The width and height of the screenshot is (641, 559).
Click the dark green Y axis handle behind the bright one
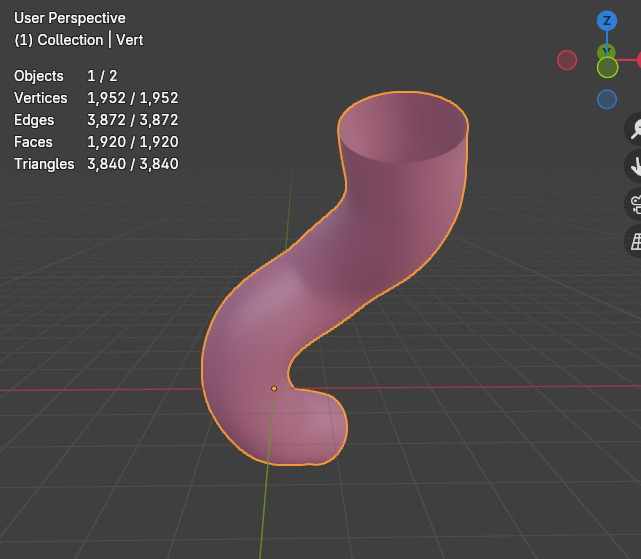click(x=606, y=51)
